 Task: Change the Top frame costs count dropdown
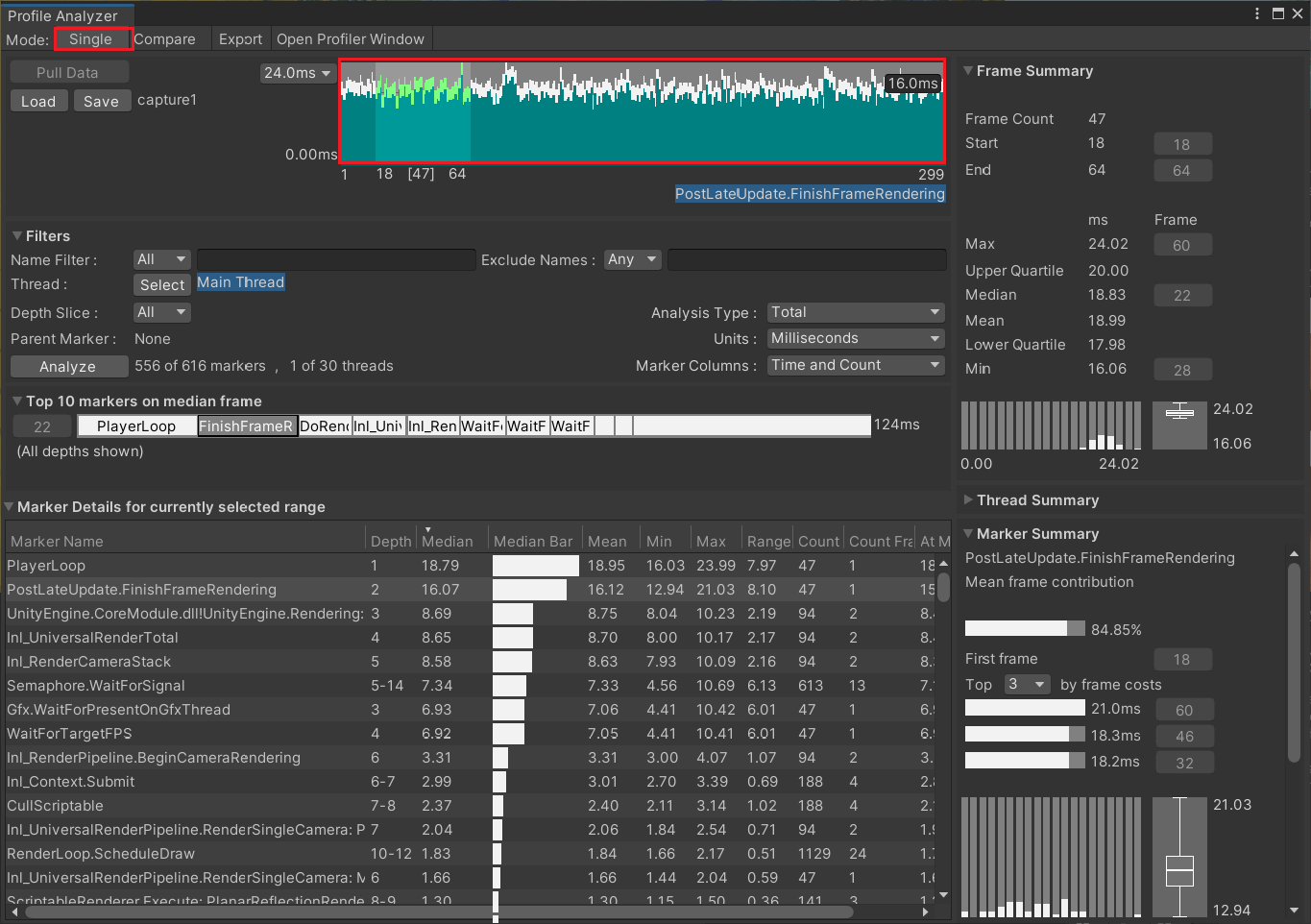[x=1027, y=684]
